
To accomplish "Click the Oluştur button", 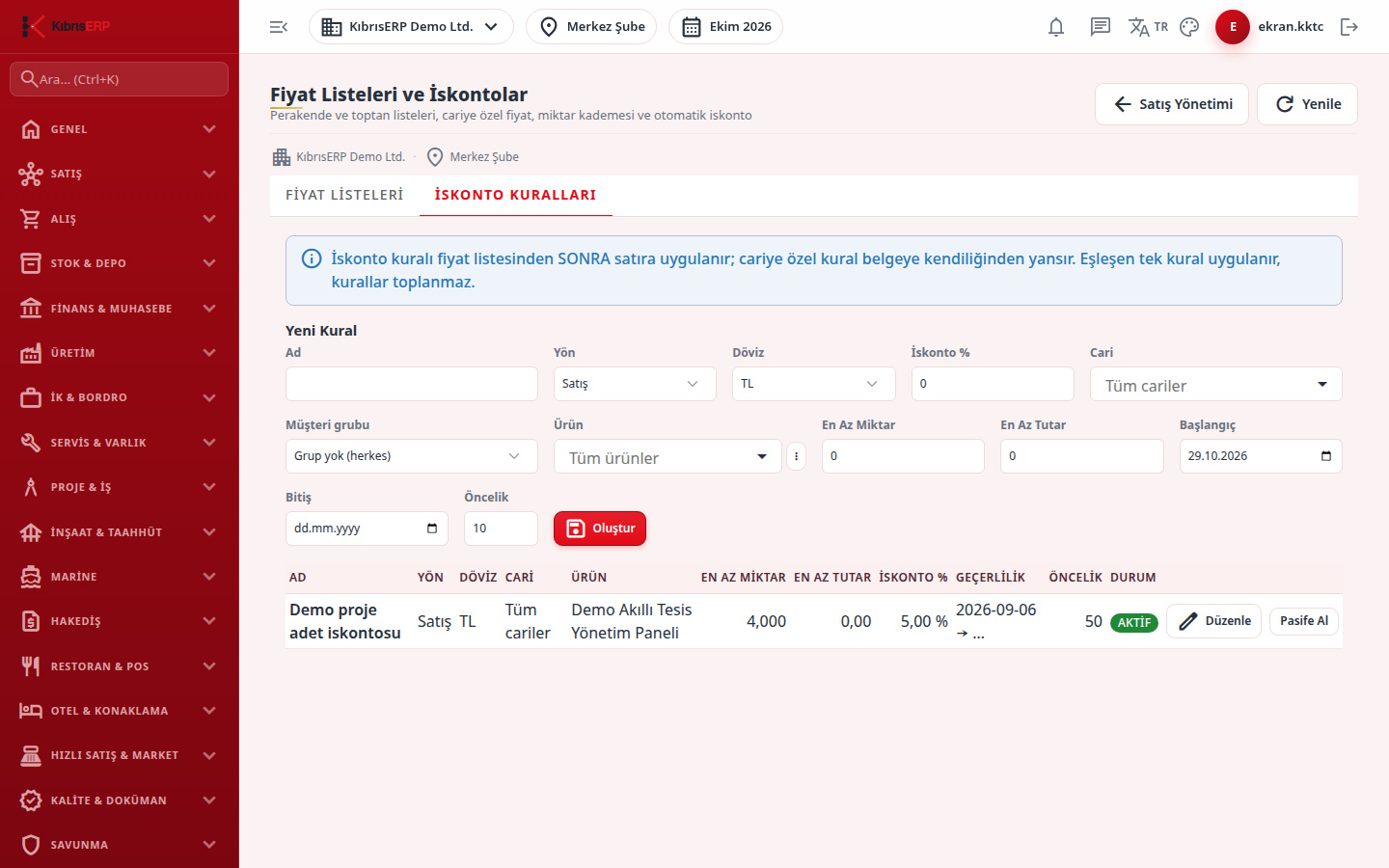I will coord(600,529).
